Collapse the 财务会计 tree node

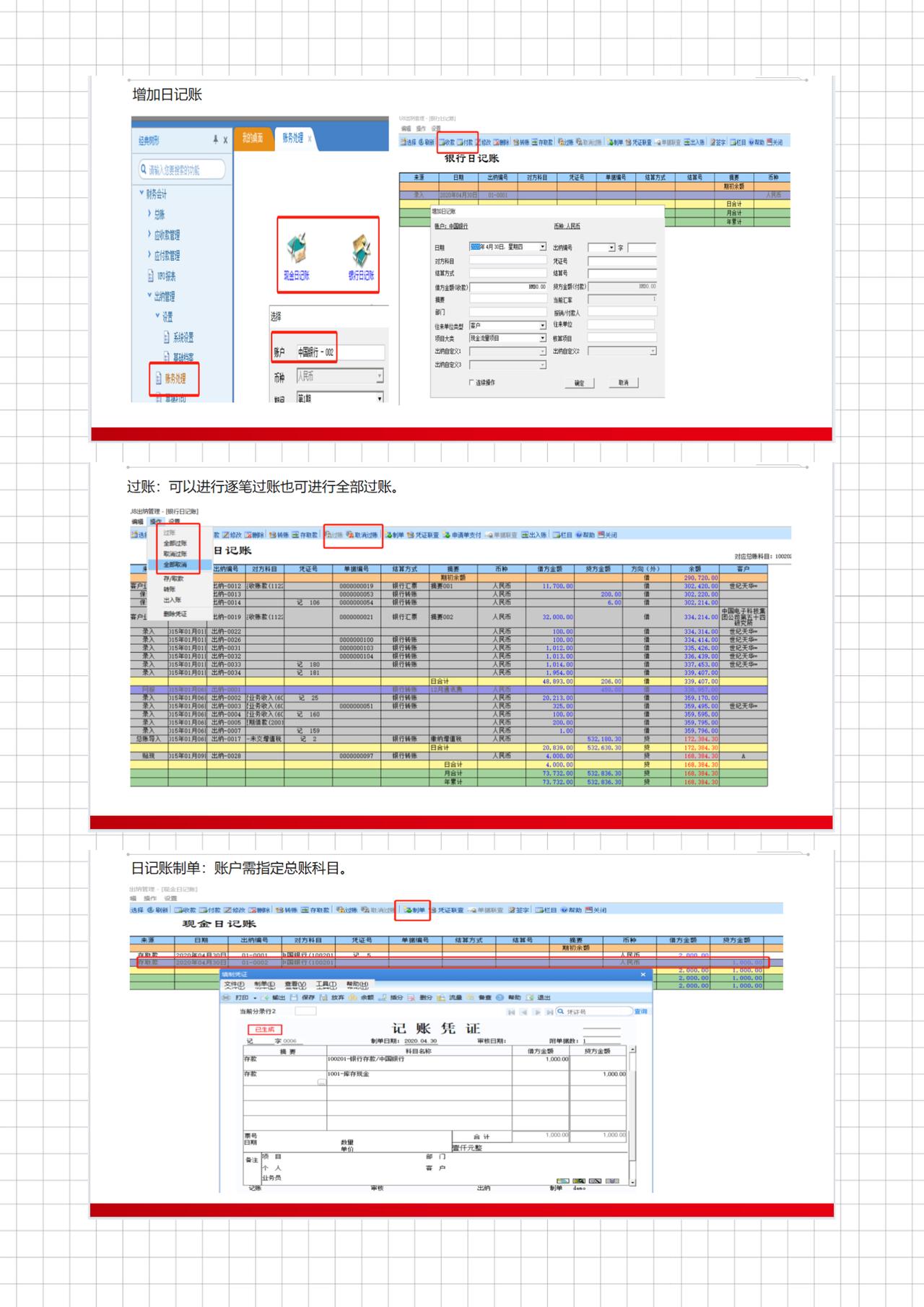pos(141,193)
